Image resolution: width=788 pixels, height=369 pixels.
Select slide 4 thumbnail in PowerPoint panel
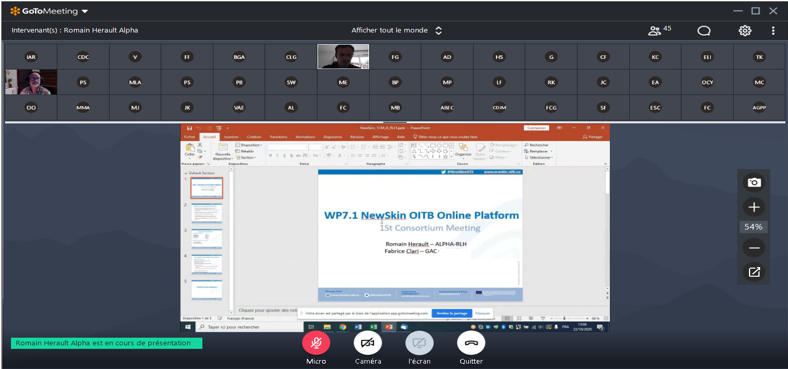click(207, 264)
